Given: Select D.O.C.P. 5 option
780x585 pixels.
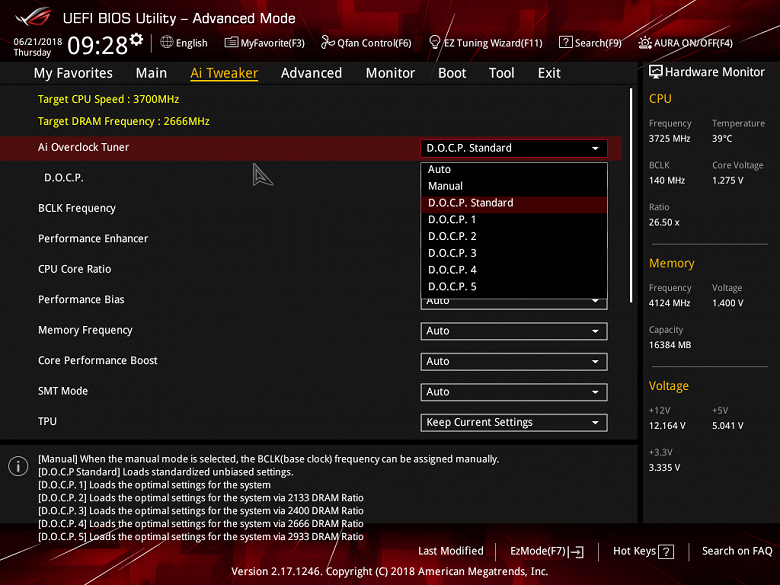Looking at the screenshot, I should coord(514,287).
